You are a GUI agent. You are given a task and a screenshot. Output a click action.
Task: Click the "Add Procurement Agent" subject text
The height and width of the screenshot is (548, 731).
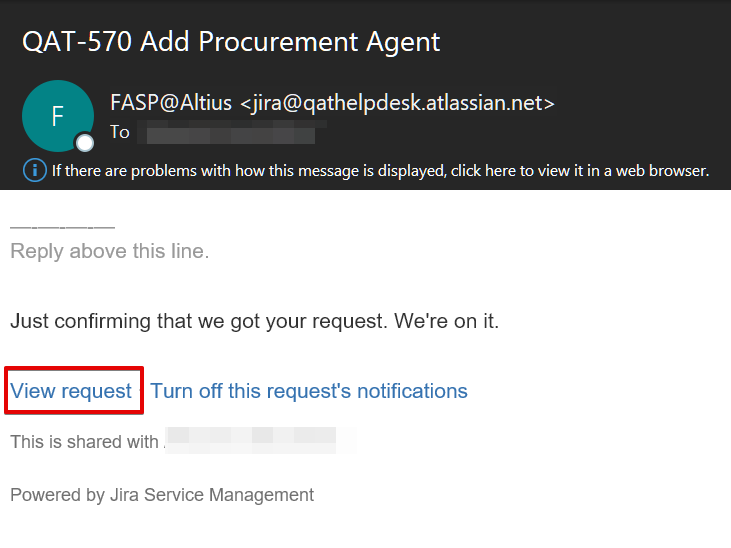point(290,42)
